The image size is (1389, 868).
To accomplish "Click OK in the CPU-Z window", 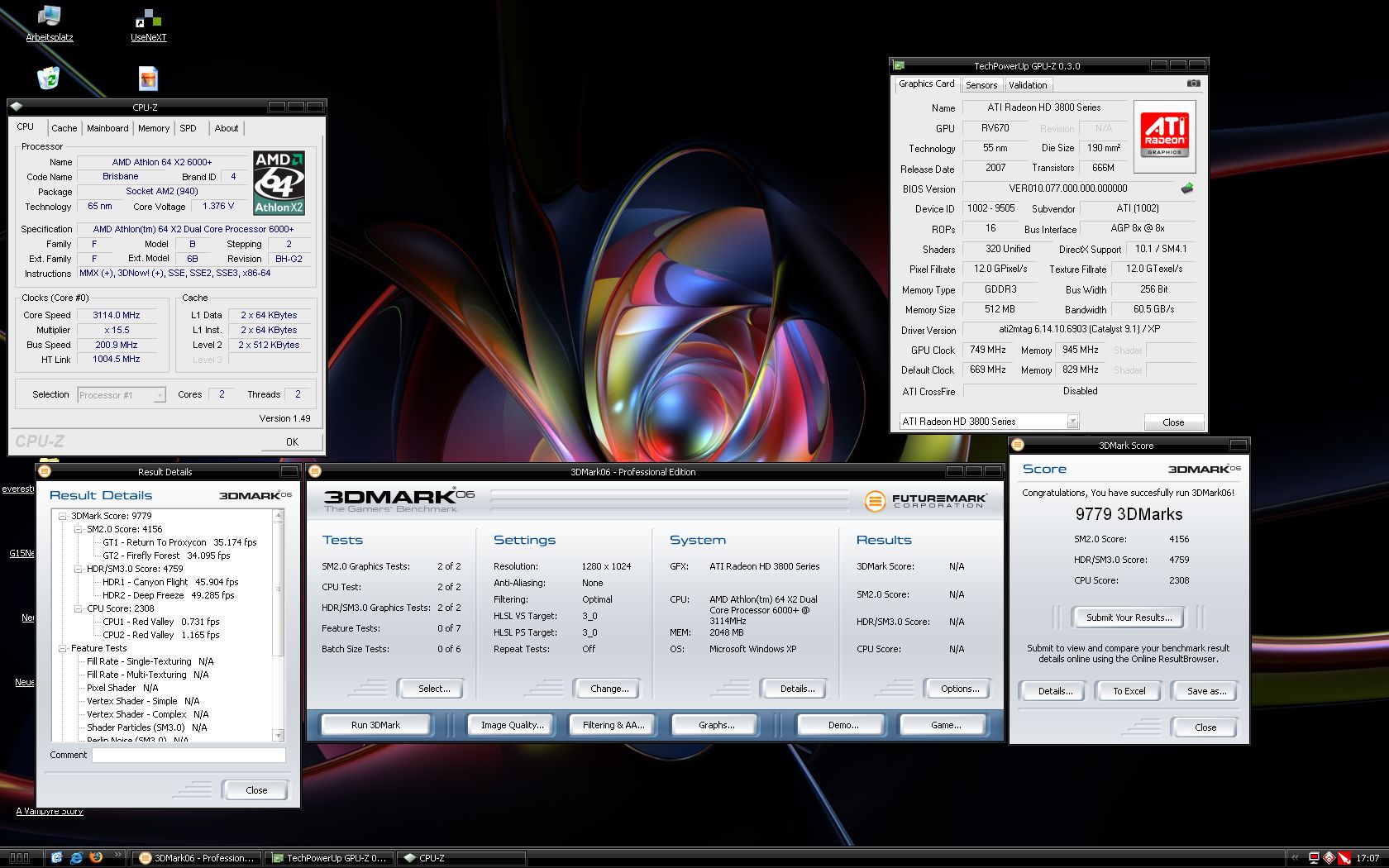I will (292, 442).
